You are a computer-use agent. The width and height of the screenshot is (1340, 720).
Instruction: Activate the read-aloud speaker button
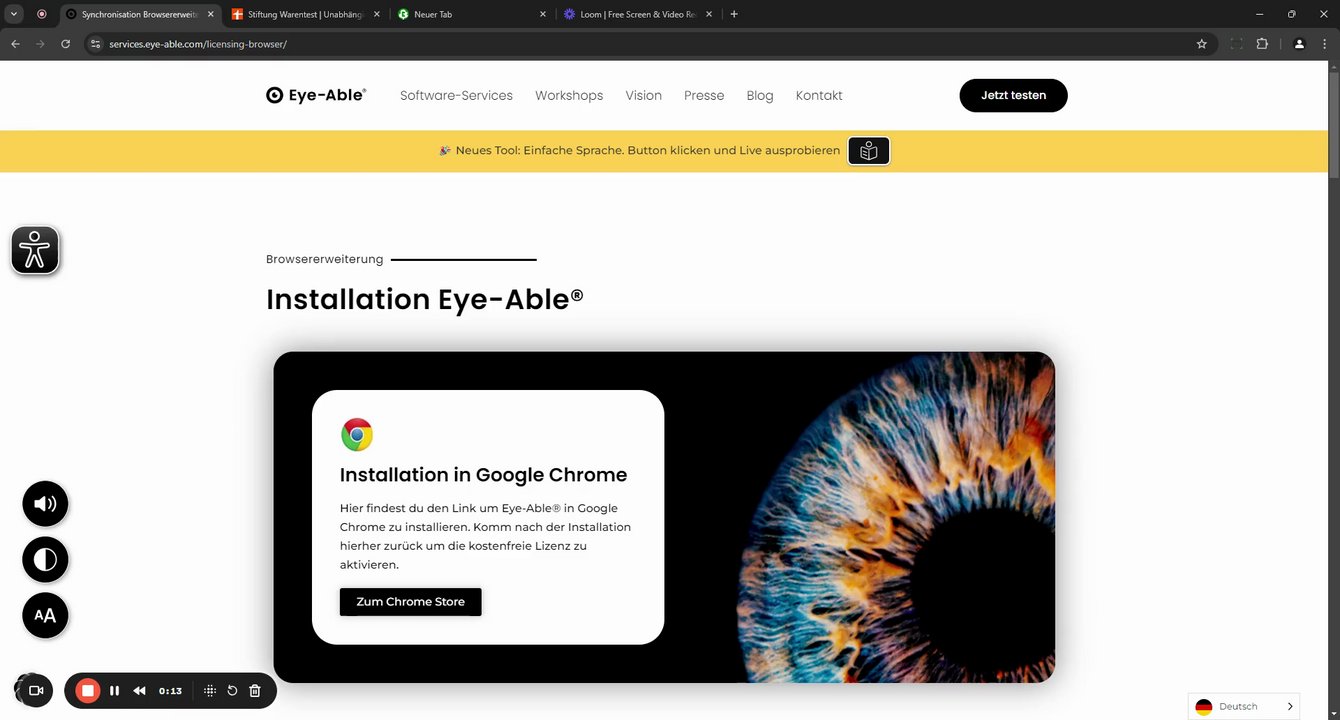45,504
